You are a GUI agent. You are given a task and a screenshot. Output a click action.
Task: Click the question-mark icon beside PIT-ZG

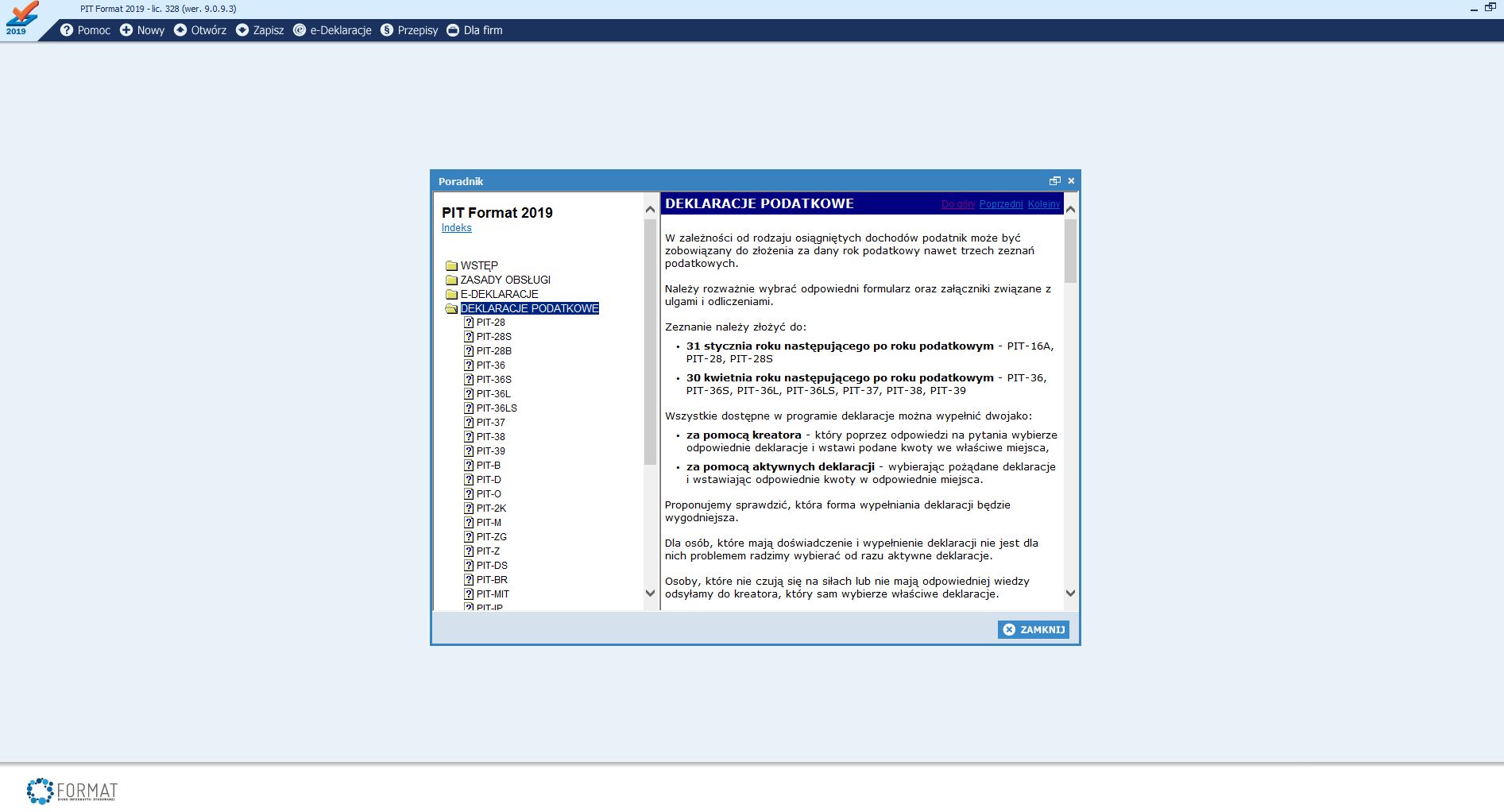point(469,537)
